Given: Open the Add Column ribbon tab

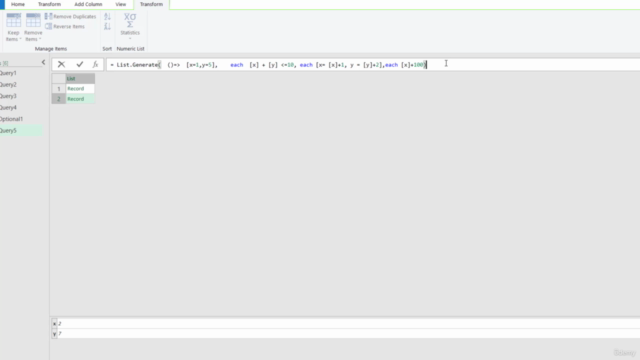Looking at the screenshot, I should [88, 4].
